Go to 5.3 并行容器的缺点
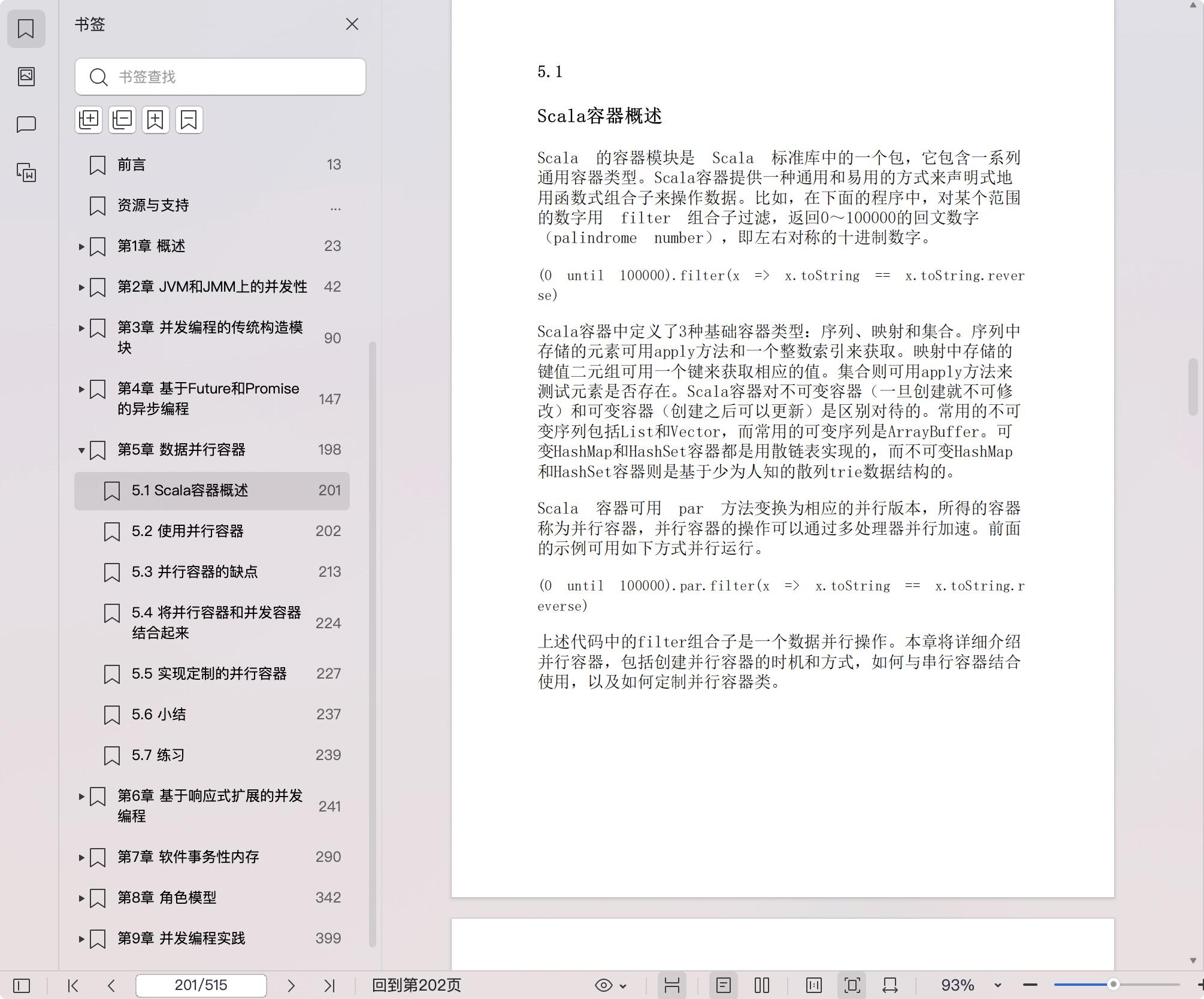Image resolution: width=1204 pixels, height=999 pixels. click(212, 572)
